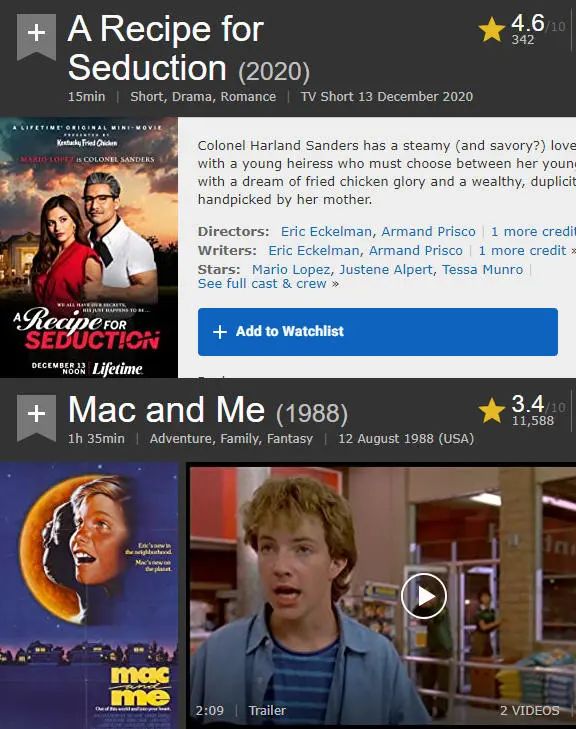Open the 12 August 1988 release date link
This screenshot has width=576, height=729.
click(x=406, y=439)
